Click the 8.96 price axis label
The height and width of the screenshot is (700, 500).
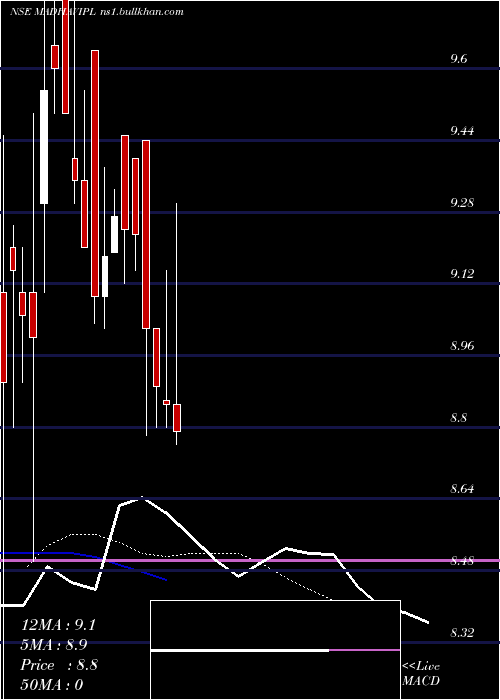point(462,346)
